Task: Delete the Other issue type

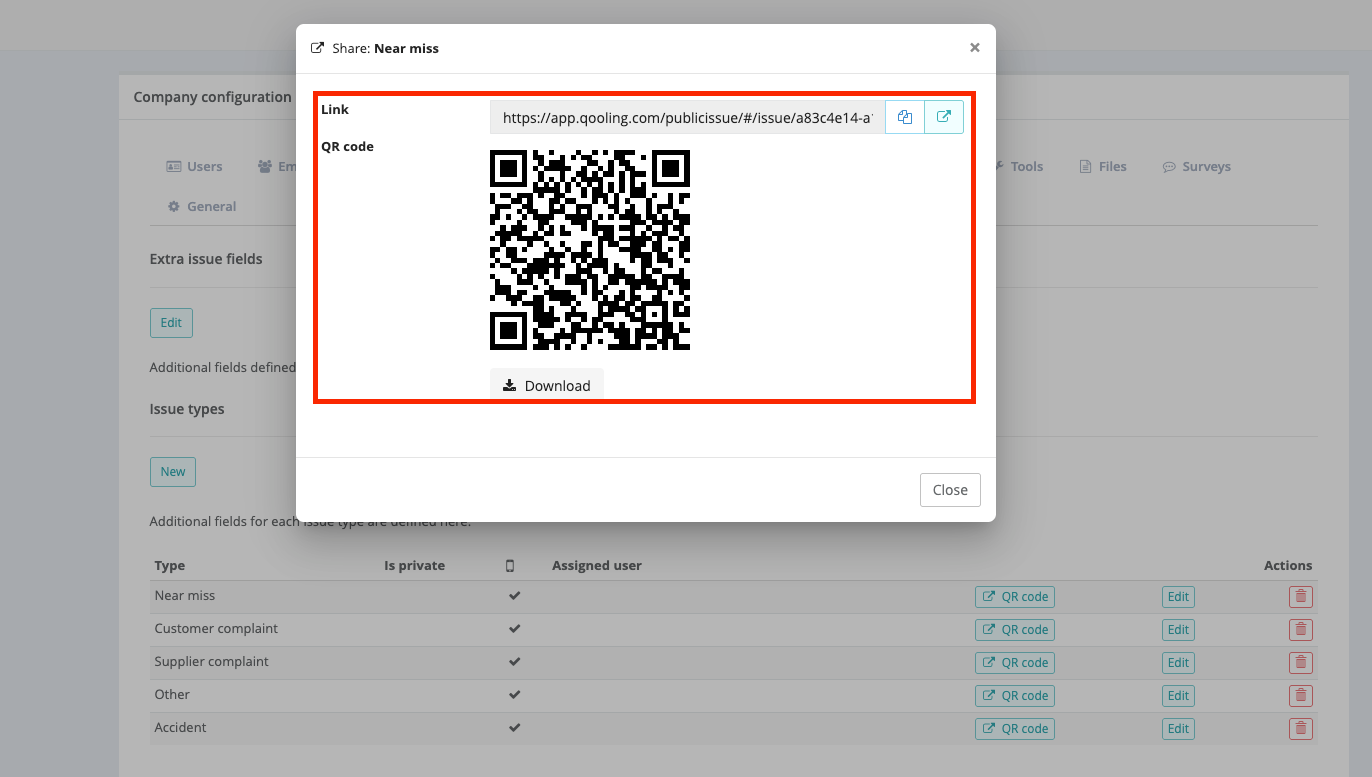Action: click(1300, 696)
